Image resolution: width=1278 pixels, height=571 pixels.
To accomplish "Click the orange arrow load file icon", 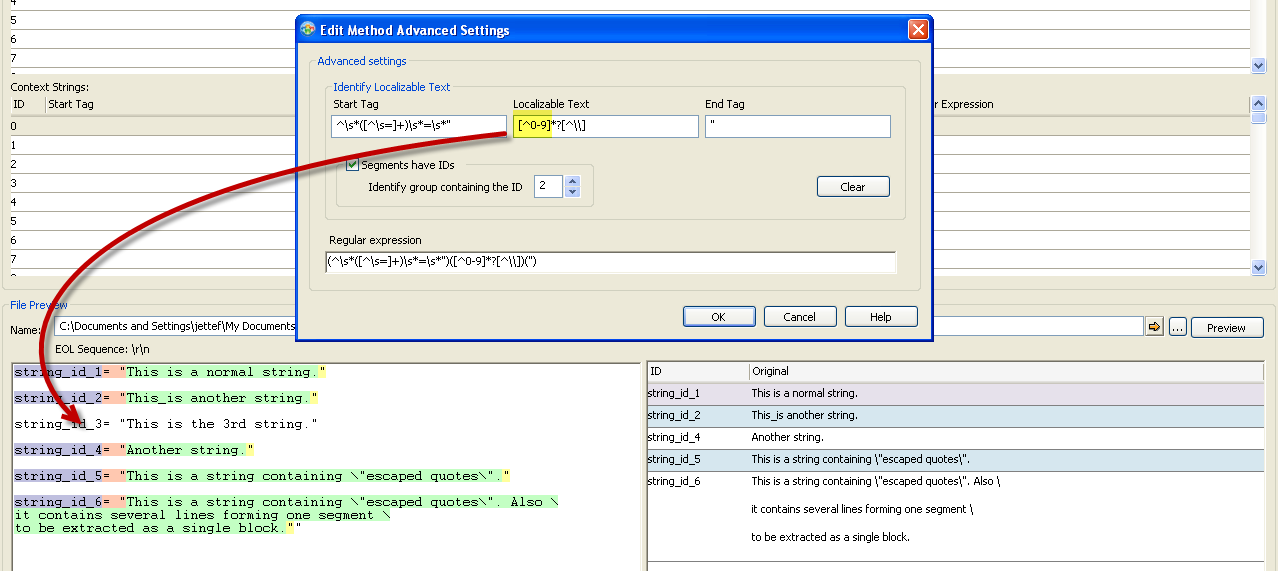I will tap(1155, 327).
